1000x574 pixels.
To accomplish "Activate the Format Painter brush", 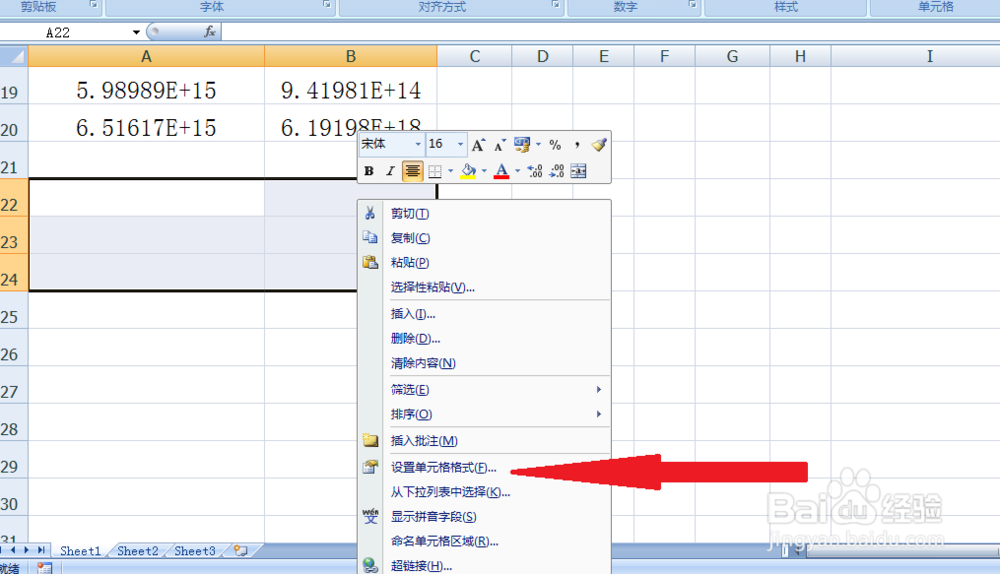I will 598,145.
